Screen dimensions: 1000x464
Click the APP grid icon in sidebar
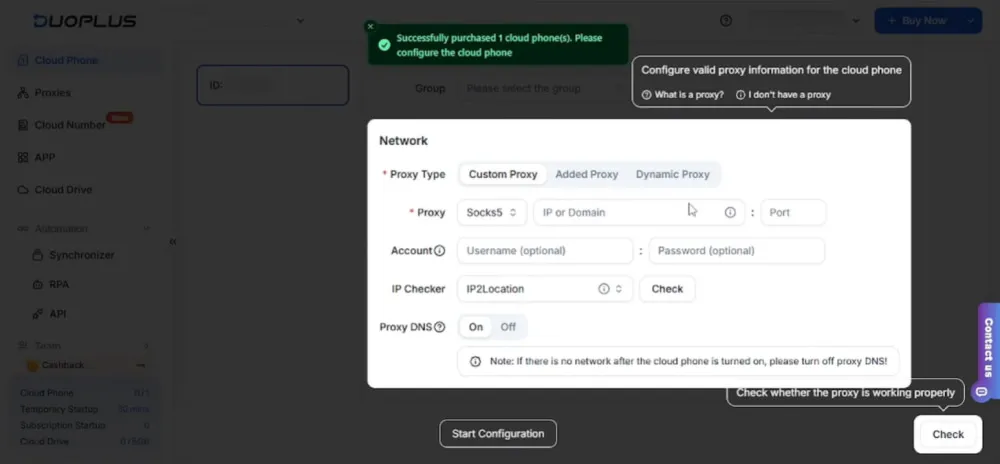pyautogui.click(x=23, y=157)
